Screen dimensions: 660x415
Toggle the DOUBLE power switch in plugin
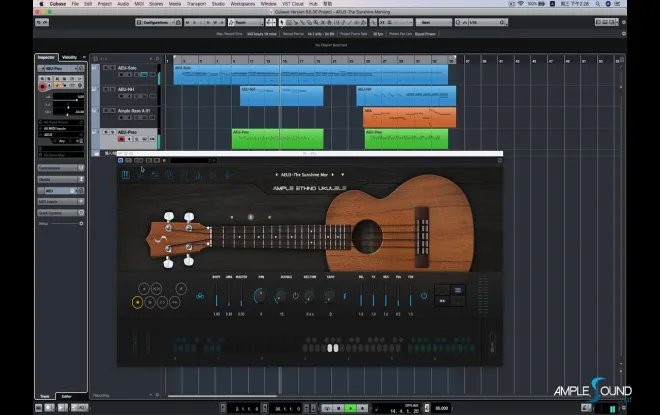pos(295,296)
